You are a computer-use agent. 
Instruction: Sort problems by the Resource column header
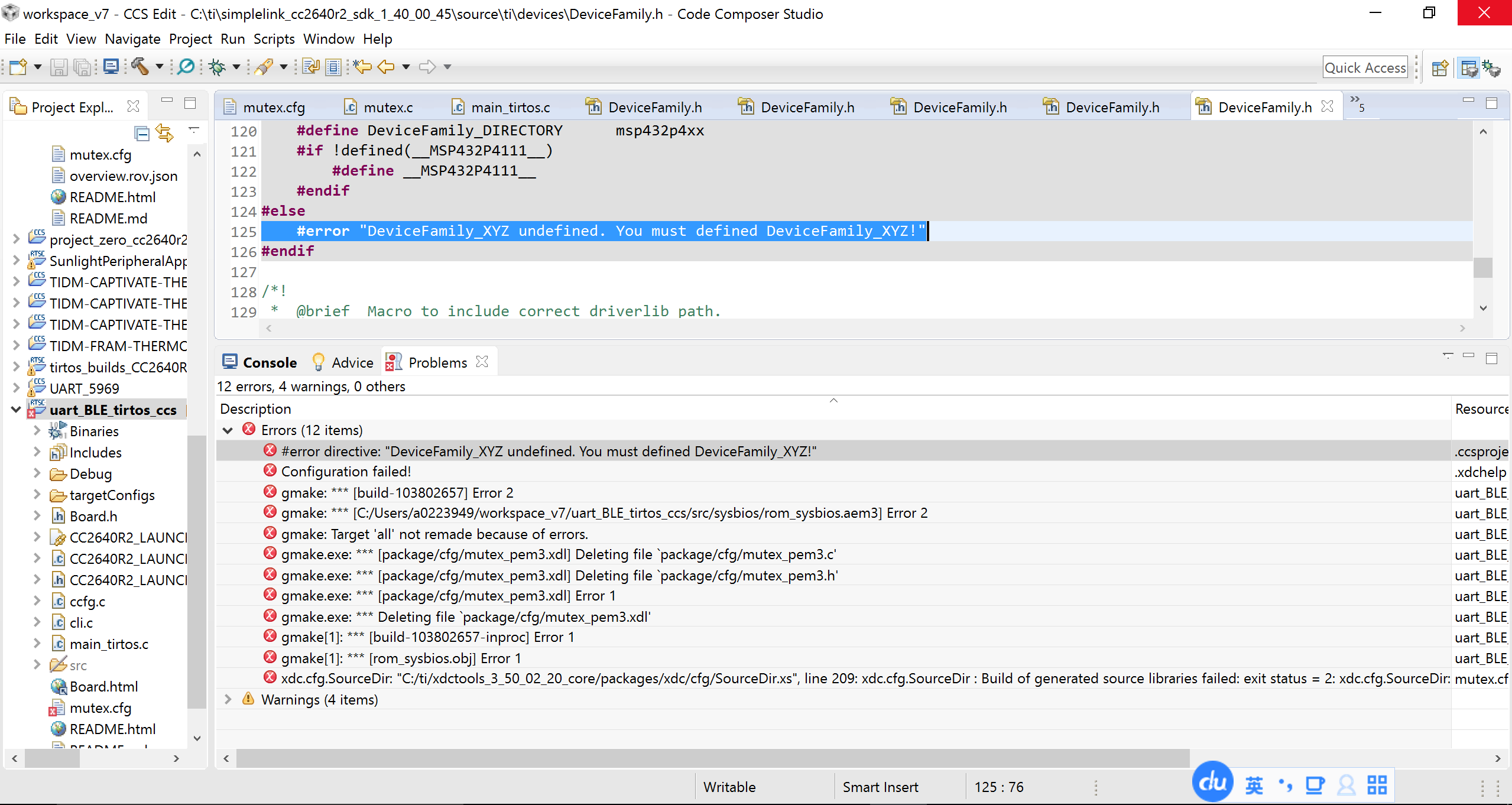(x=1481, y=409)
